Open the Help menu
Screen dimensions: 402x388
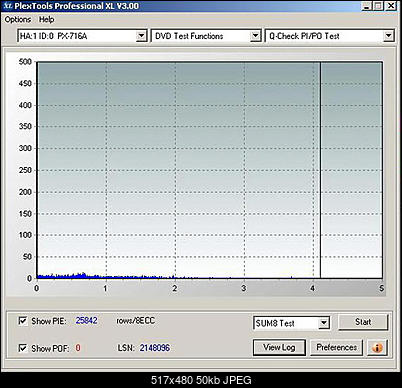coord(46,20)
